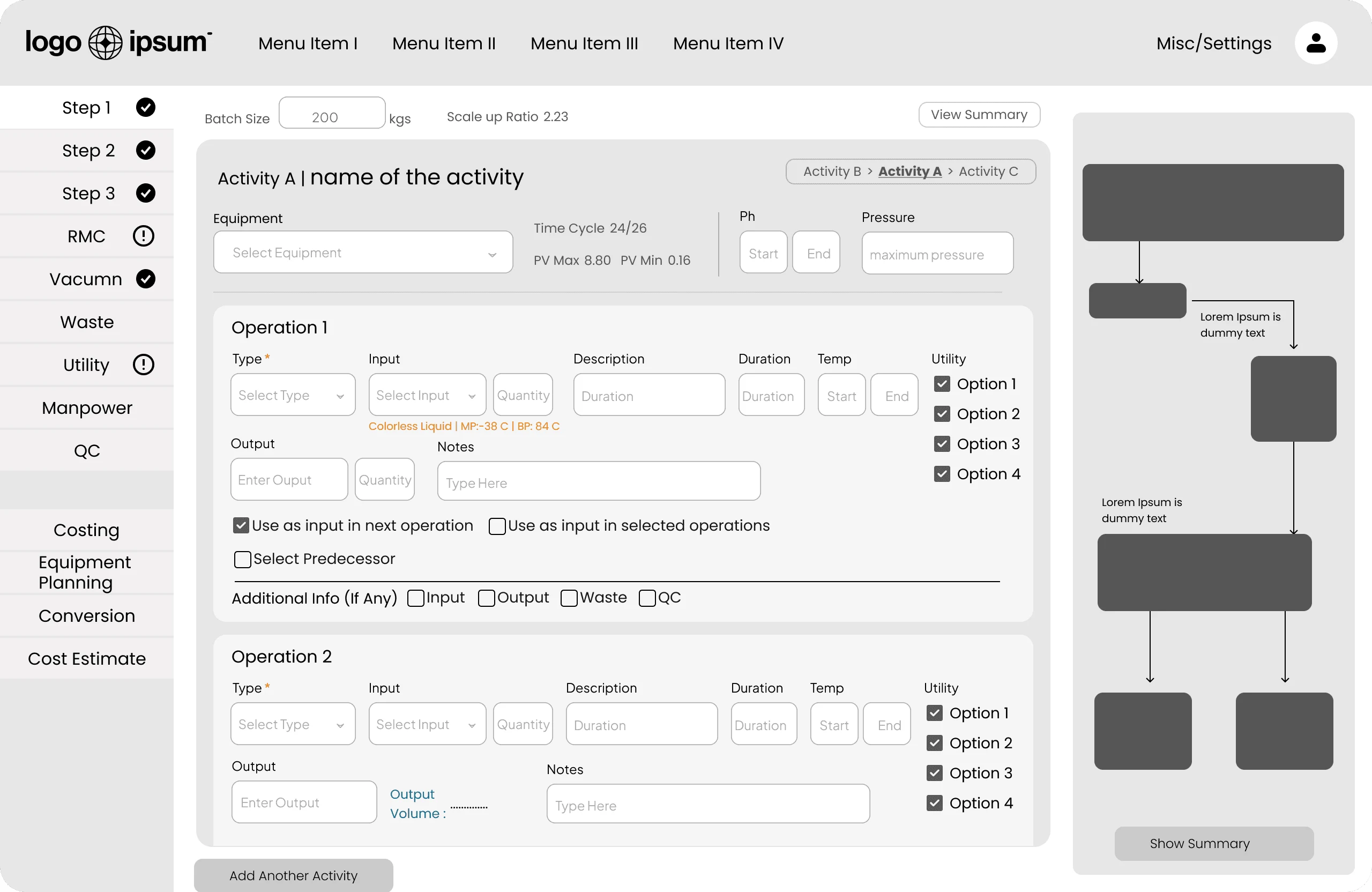Click the Step 1 completed checkmark icon

[x=145, y=107]
